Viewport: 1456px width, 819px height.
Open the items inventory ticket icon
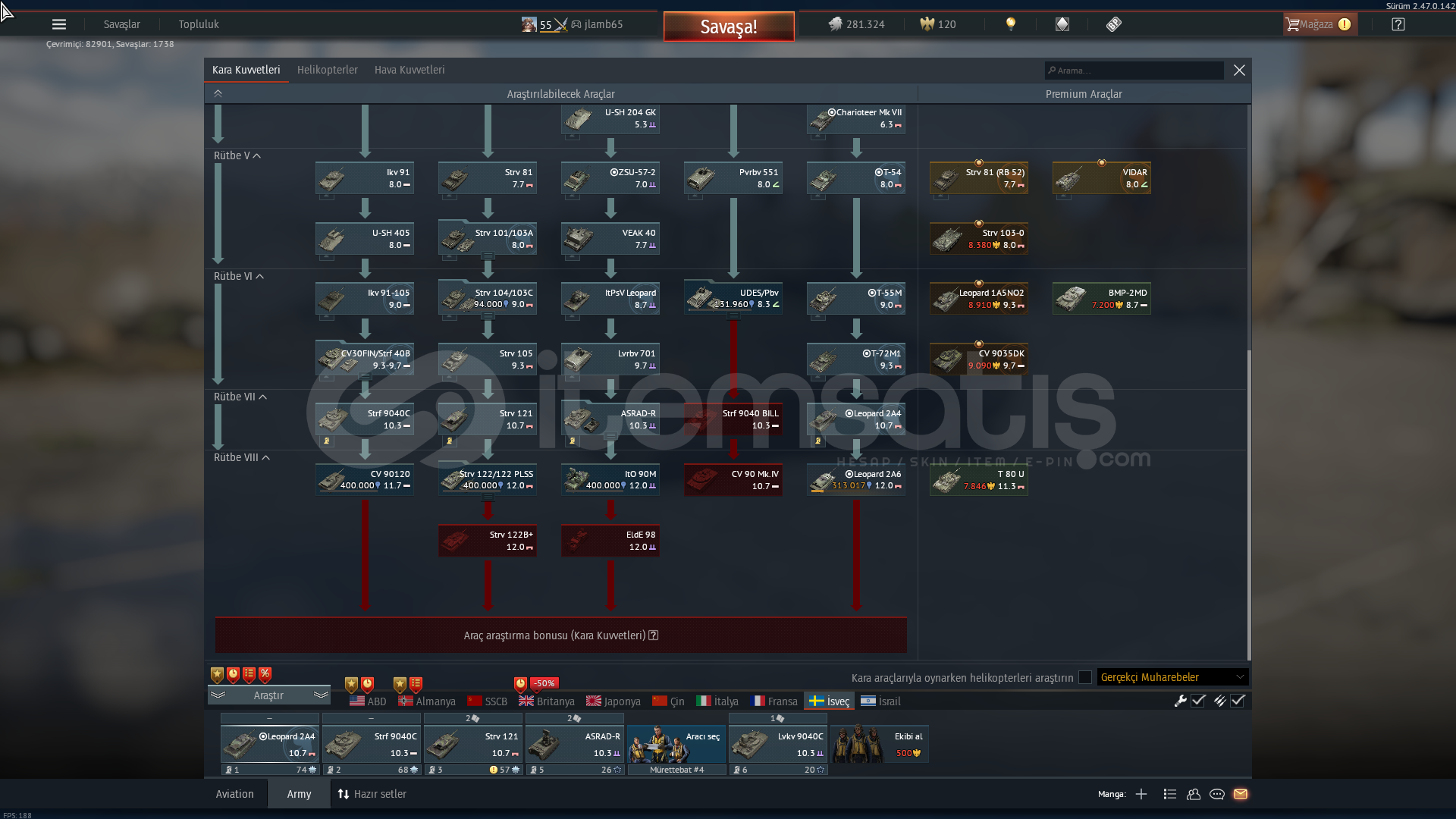tap(1113, 24)
